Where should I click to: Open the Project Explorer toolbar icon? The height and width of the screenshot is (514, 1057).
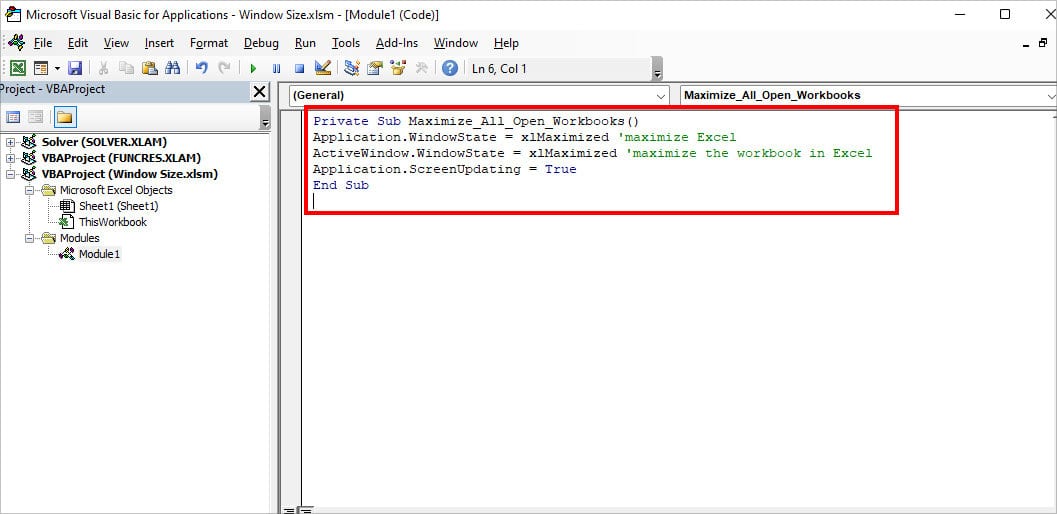coord(352,68)
